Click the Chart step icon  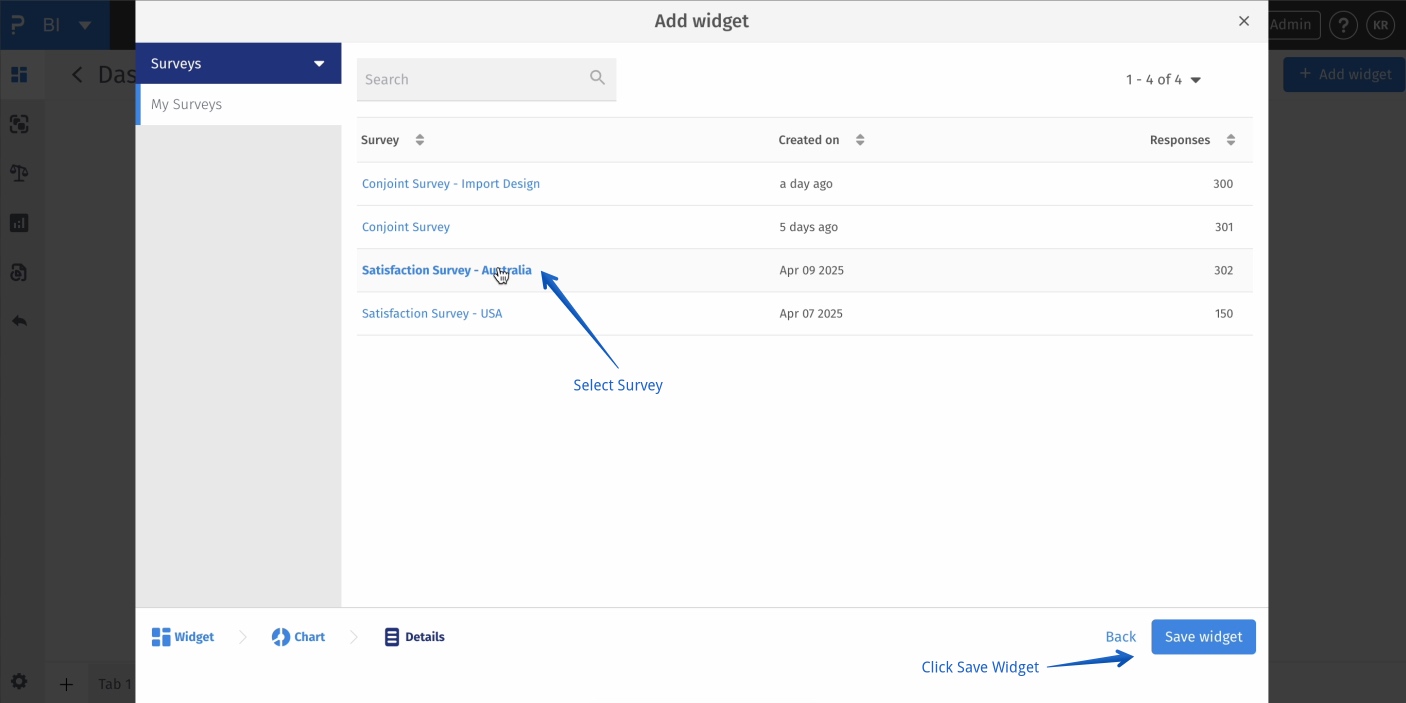click(281, 637)
